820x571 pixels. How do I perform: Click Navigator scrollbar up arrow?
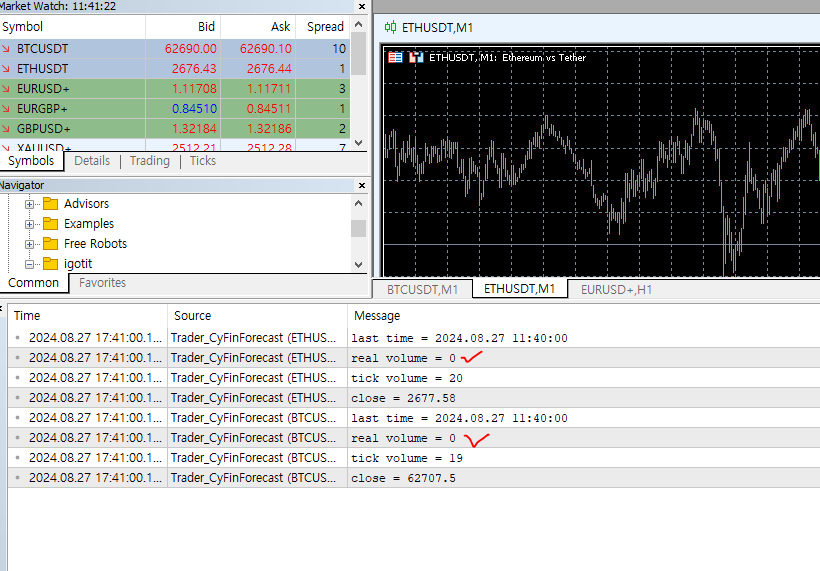click(x=358, y=203)
